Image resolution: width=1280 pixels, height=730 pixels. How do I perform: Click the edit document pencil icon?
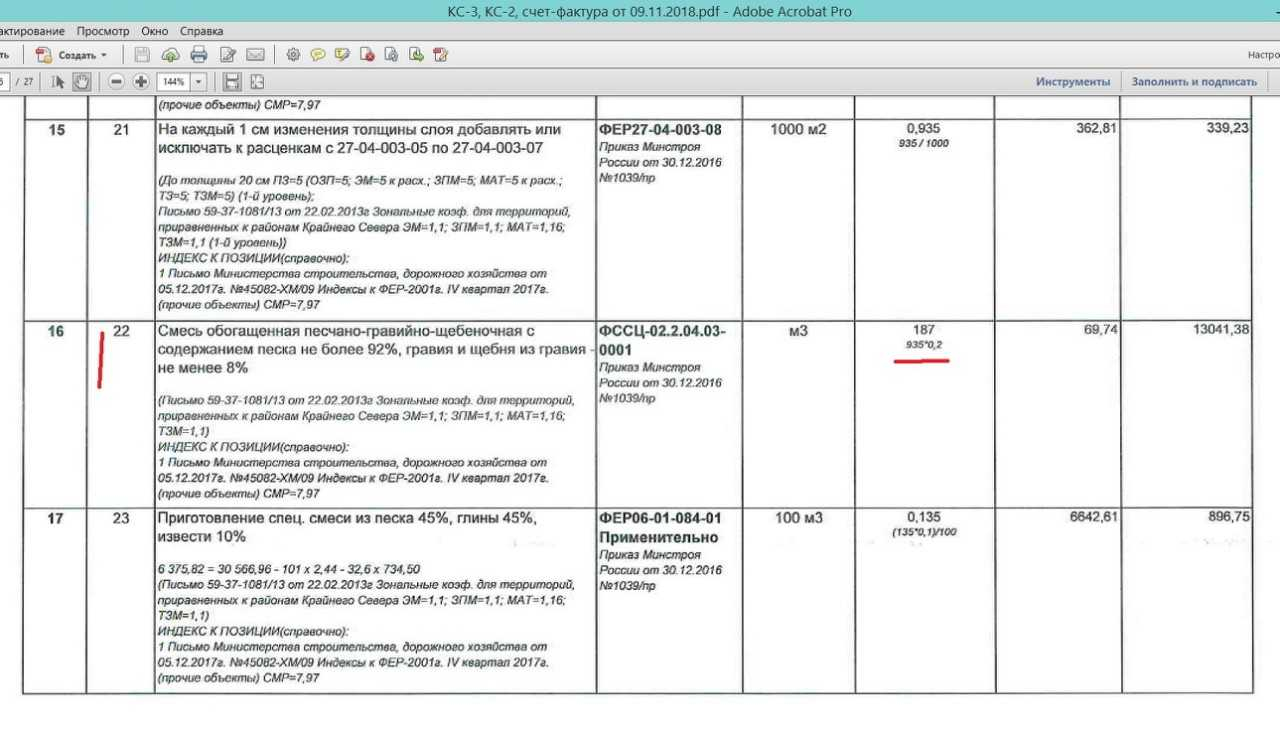tap(228, 55)
